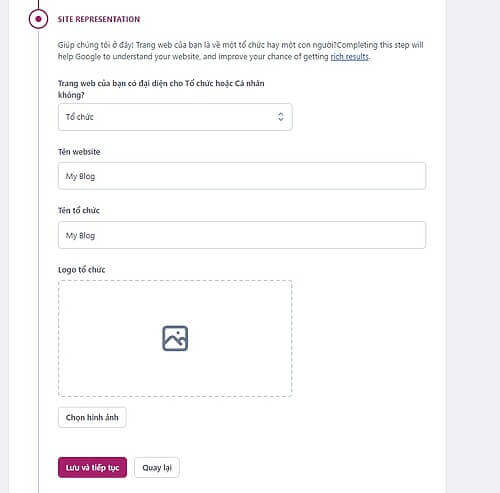Click the Vietnamese description paragraph text
This screenshot has width=500, height=493.
(197, 45)
